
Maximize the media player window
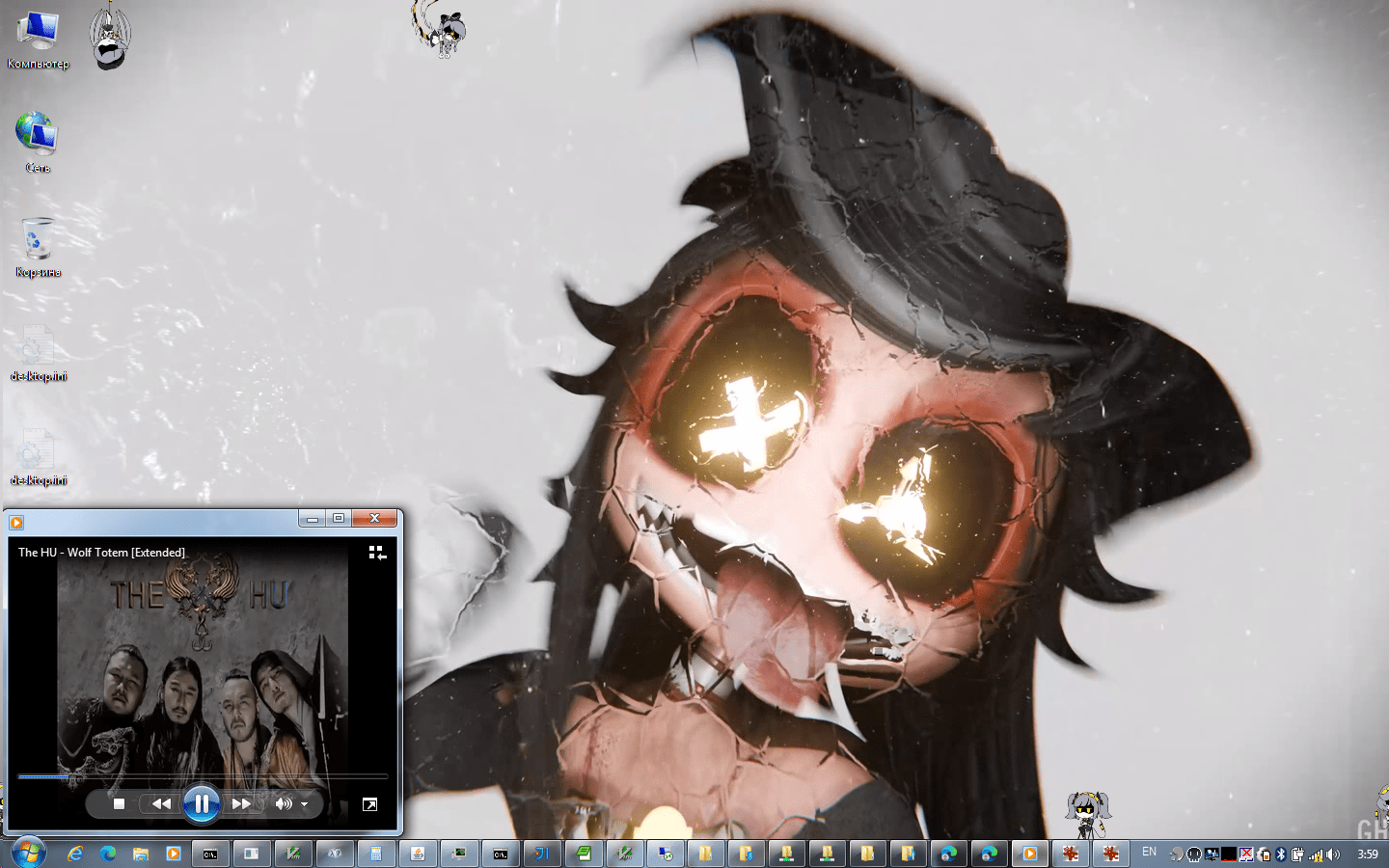(x=339, y=519)
